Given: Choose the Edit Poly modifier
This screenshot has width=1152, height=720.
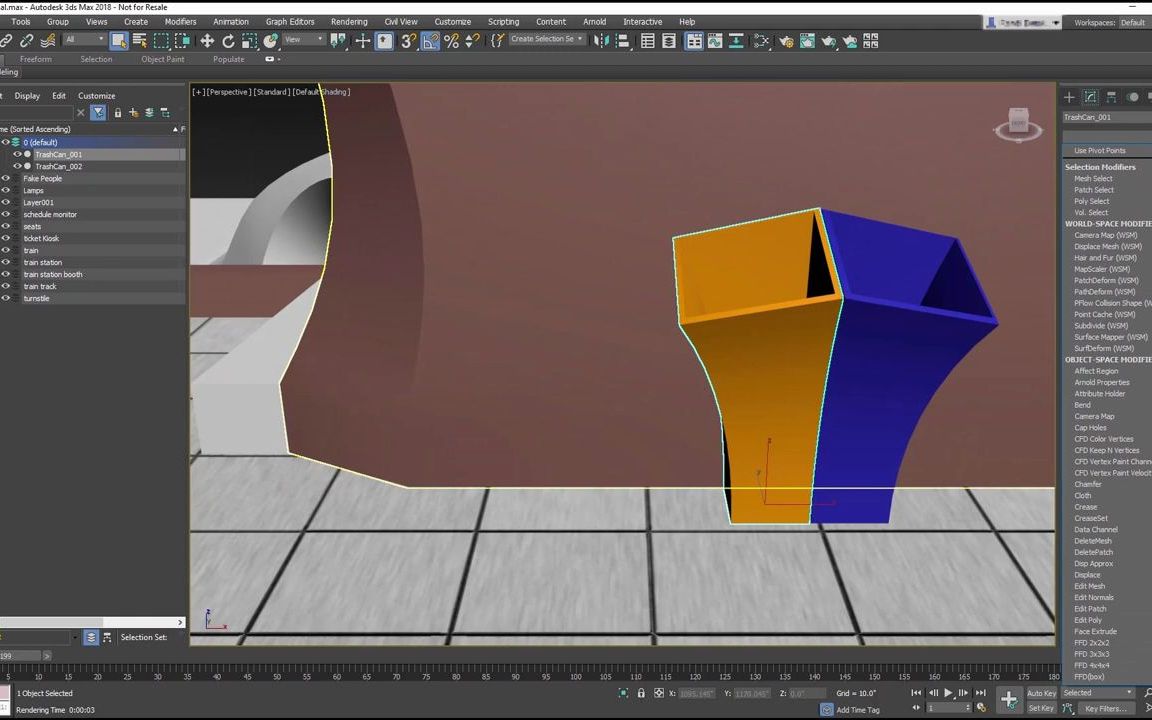Looking at the screenshot, I should pyautogui.click(x=1088, y=620).
